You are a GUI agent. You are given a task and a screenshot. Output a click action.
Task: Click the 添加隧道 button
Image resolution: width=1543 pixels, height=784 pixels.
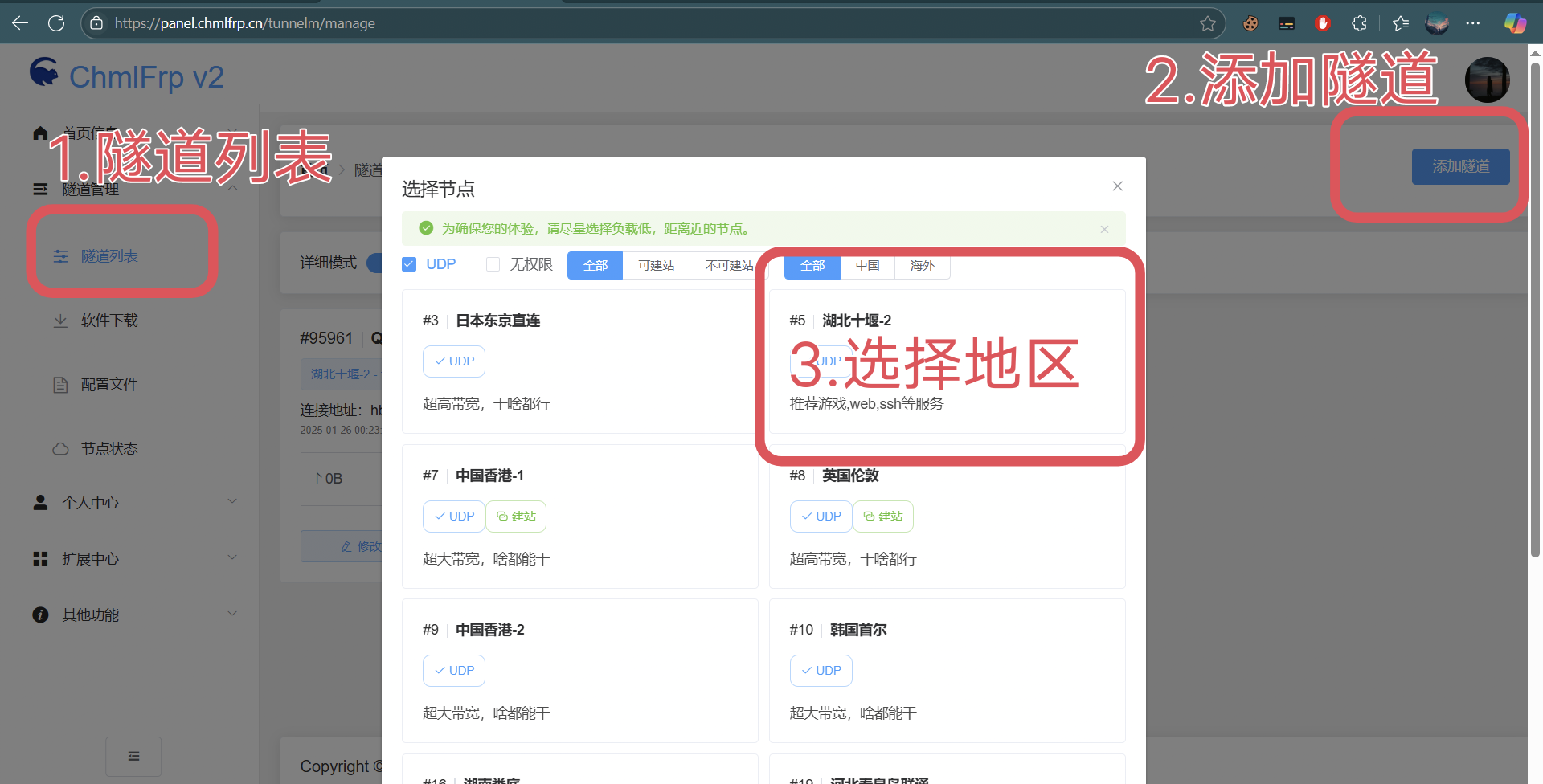pyautogui.click(x=1460, y=166)
